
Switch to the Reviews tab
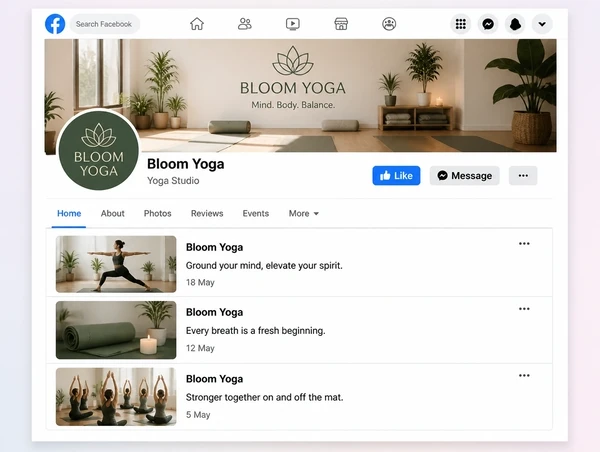coord(207,214)
